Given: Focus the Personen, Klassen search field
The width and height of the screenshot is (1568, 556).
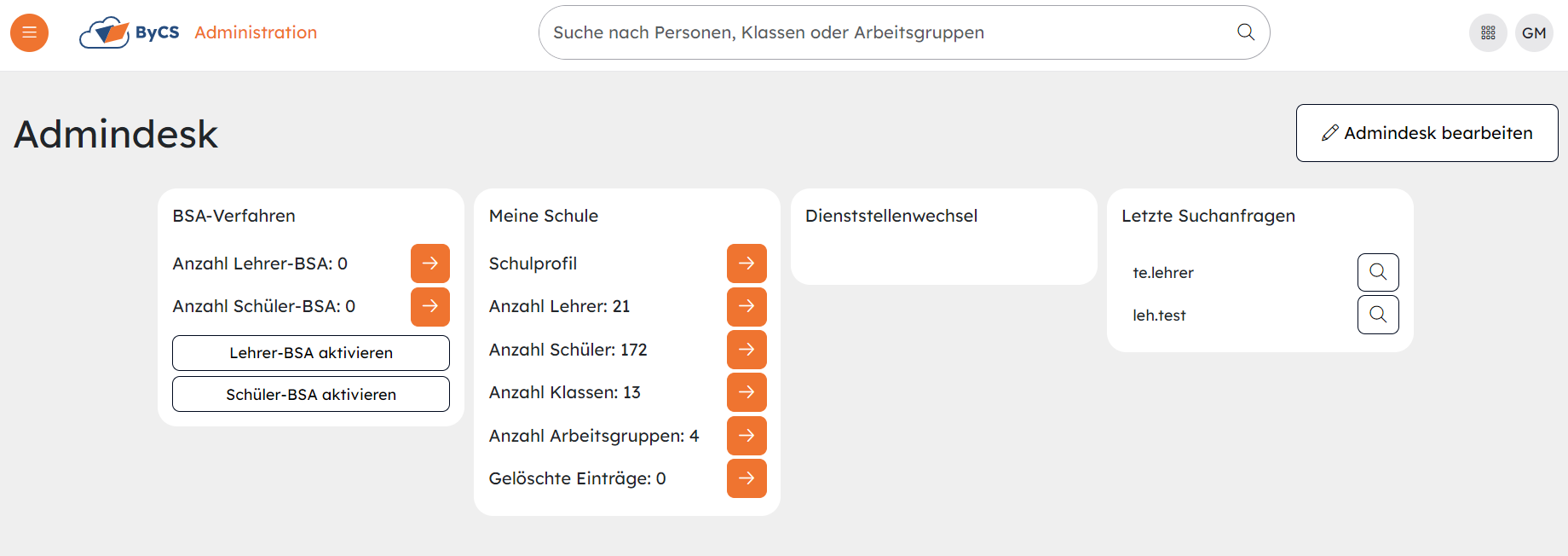Looking at the screenshot, I should (886, 32).
